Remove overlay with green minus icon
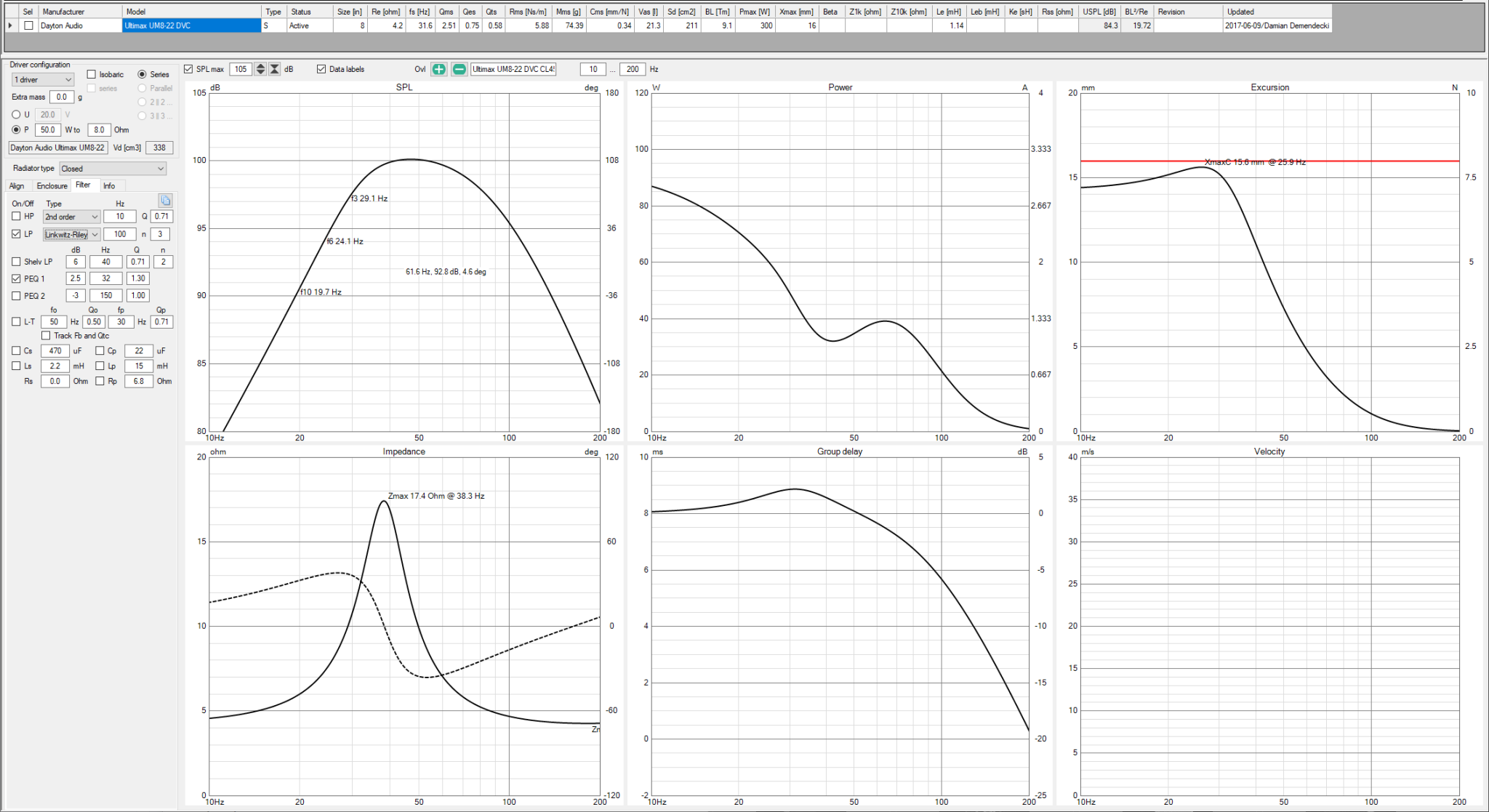Image resolution: width=1489 pixels, height=812 pixels. click(459, 69)
